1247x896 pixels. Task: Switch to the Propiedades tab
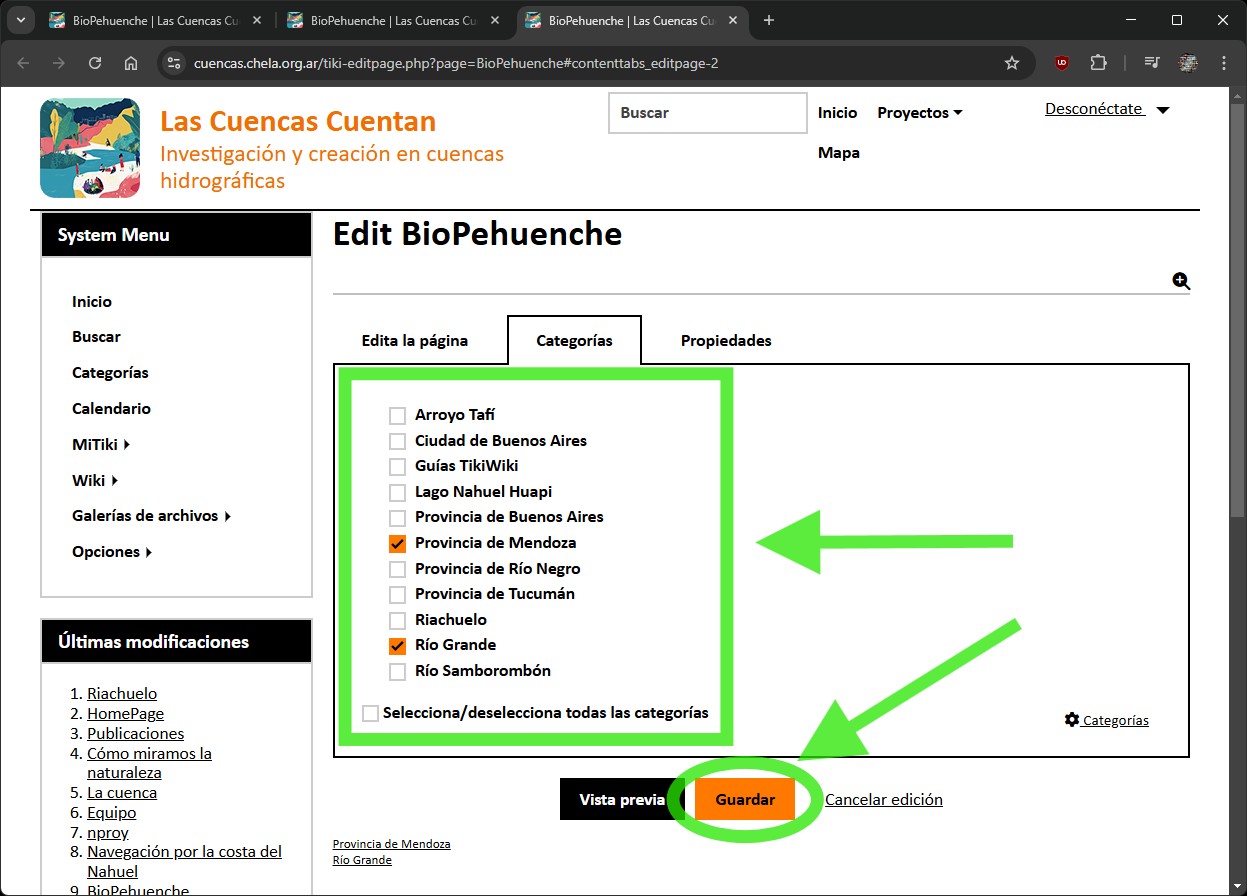coord(726,341)
